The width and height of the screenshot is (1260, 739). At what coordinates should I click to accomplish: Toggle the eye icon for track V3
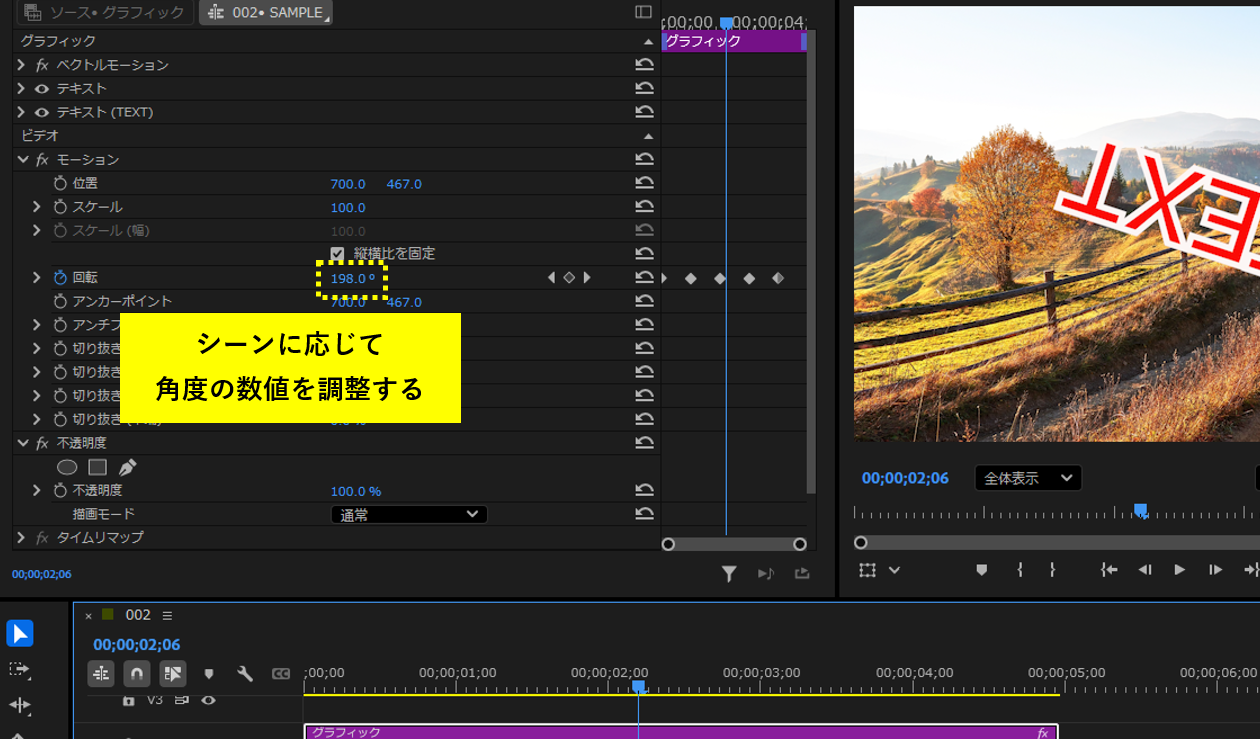208,700
